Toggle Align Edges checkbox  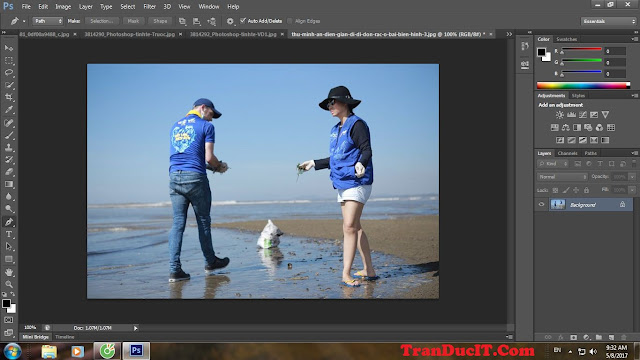click(x=290, y=21)
